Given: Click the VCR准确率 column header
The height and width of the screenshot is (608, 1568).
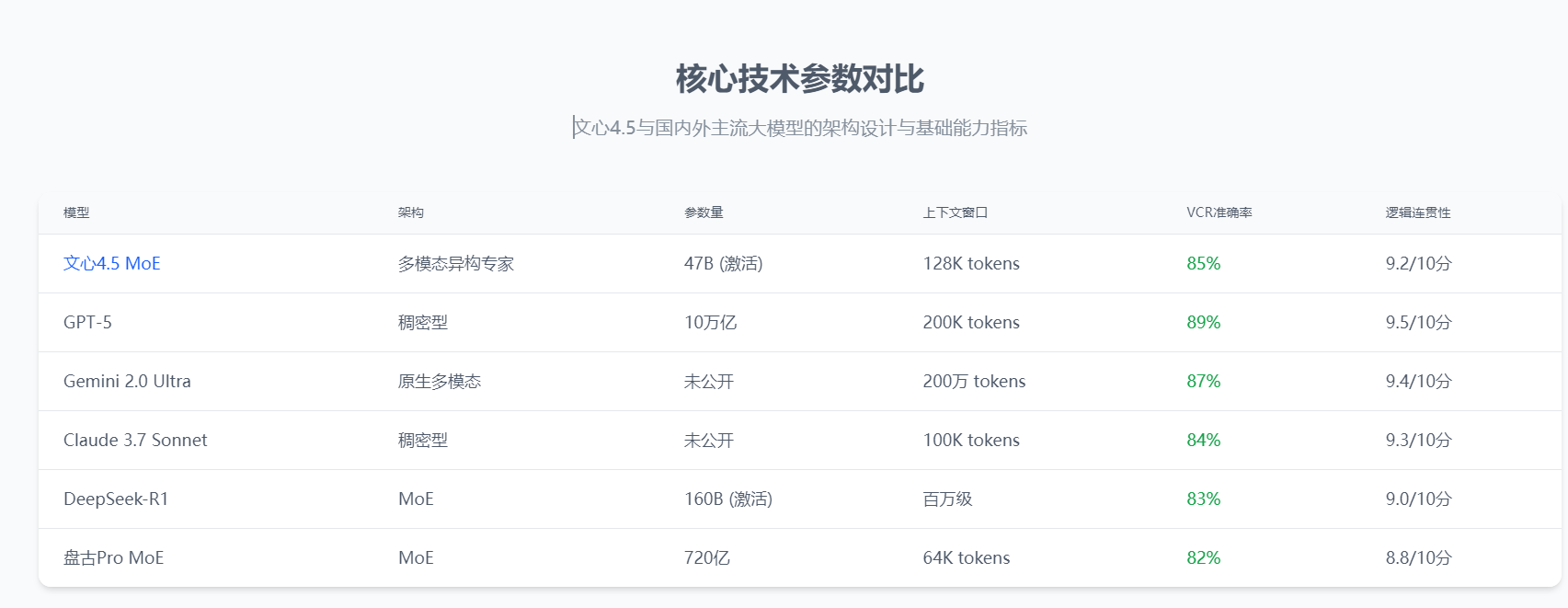Looking at the screenshot, I should click(x=1219, y=212).
